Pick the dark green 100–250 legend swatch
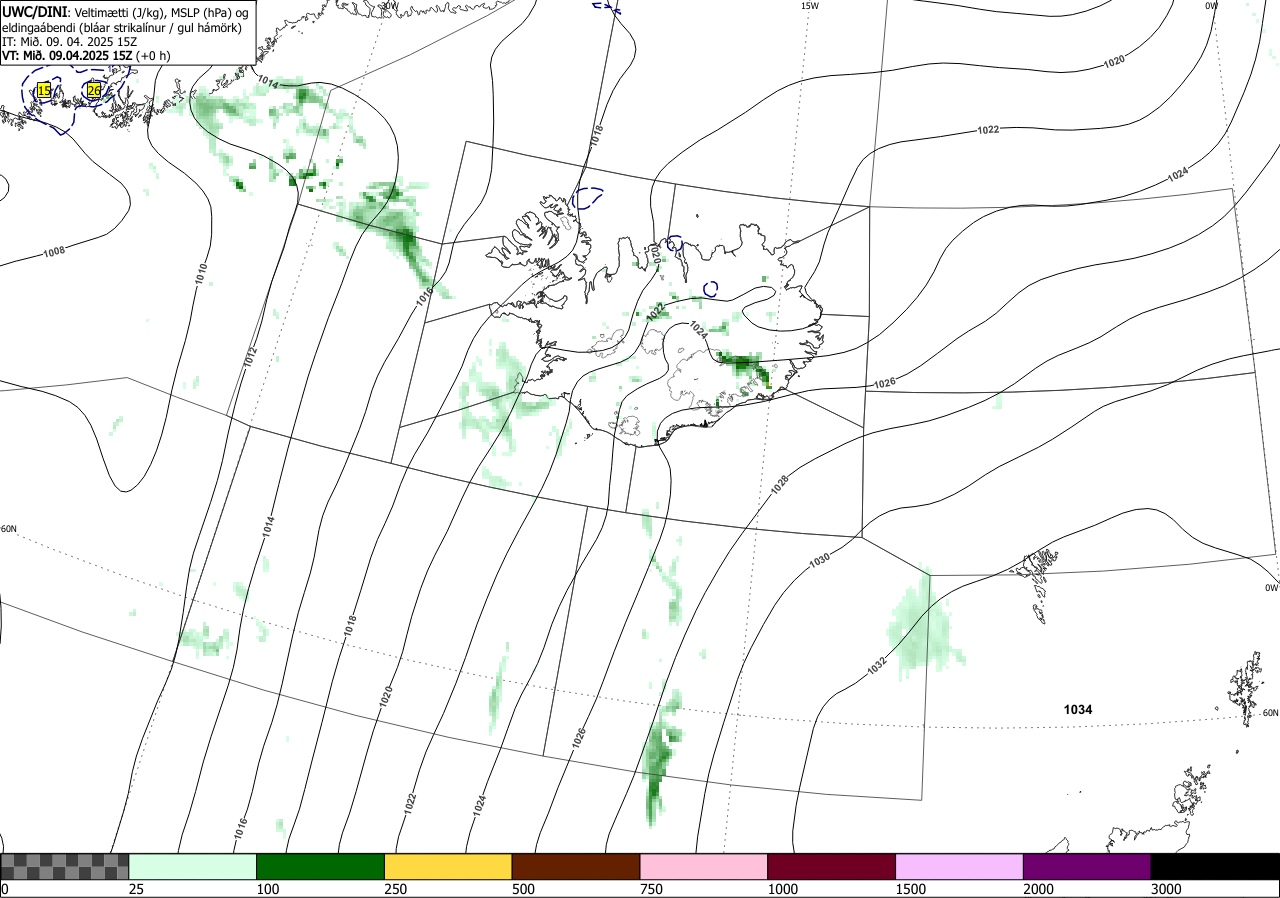Viewport: 1280px width, 898px height. click(x=321, y=866)
